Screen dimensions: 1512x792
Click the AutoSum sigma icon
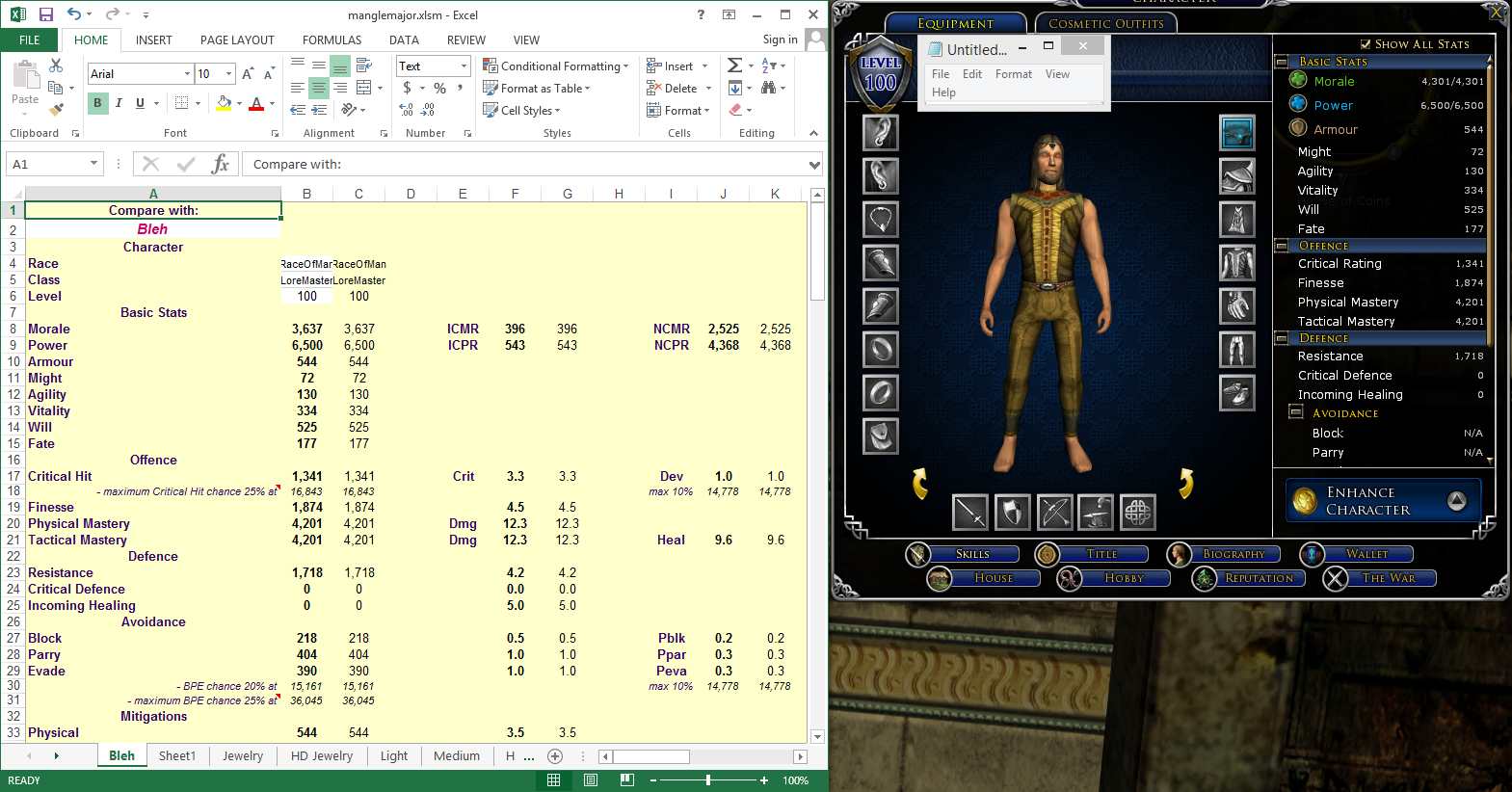point(734,66)
